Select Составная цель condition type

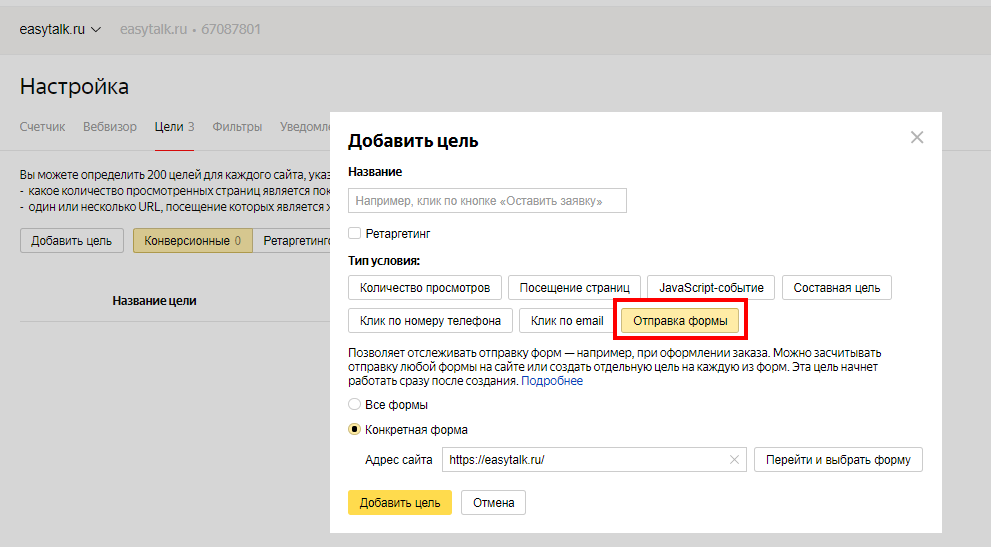click(836, 288)
